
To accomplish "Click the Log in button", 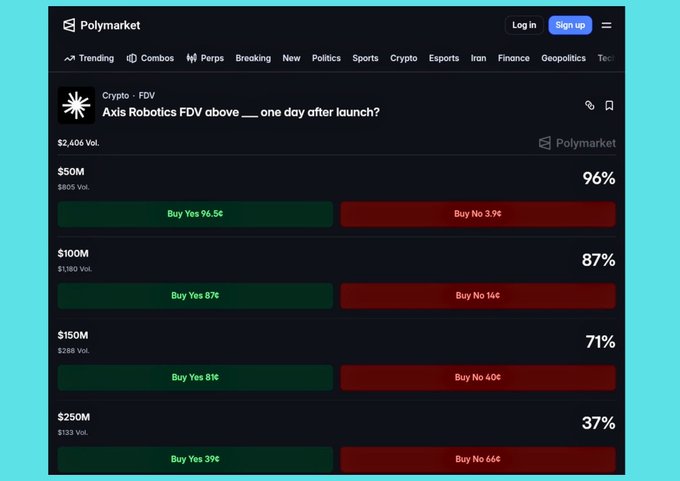I will (524, 25).
